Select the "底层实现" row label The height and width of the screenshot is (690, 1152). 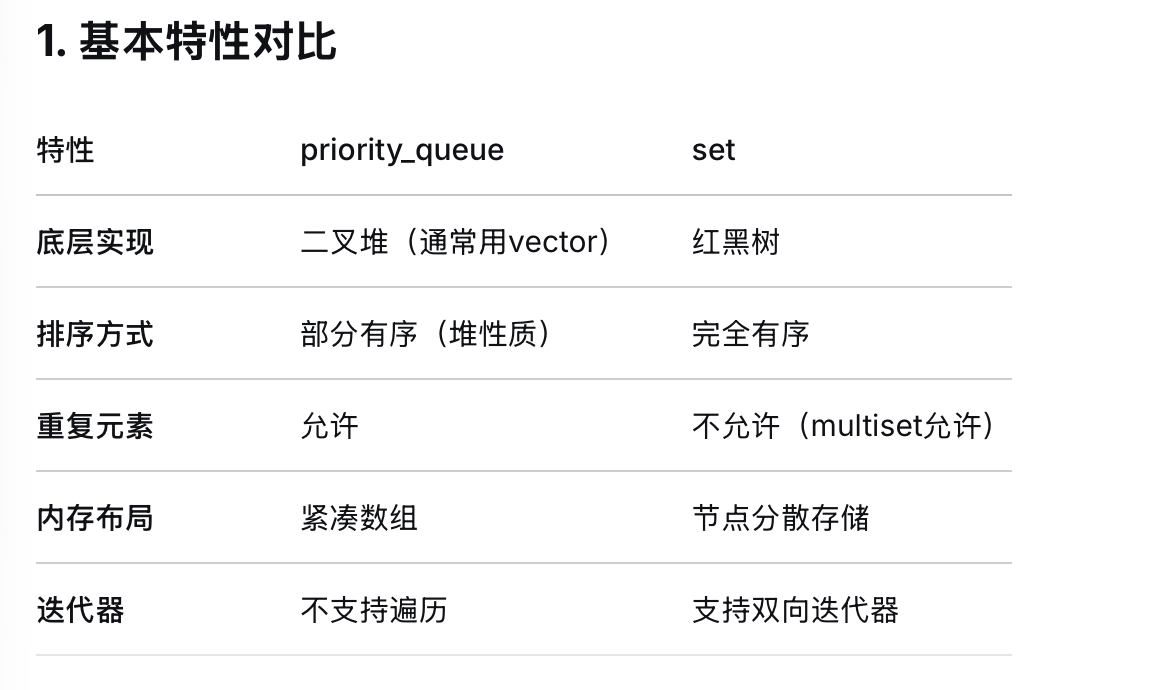pos(95,242)
